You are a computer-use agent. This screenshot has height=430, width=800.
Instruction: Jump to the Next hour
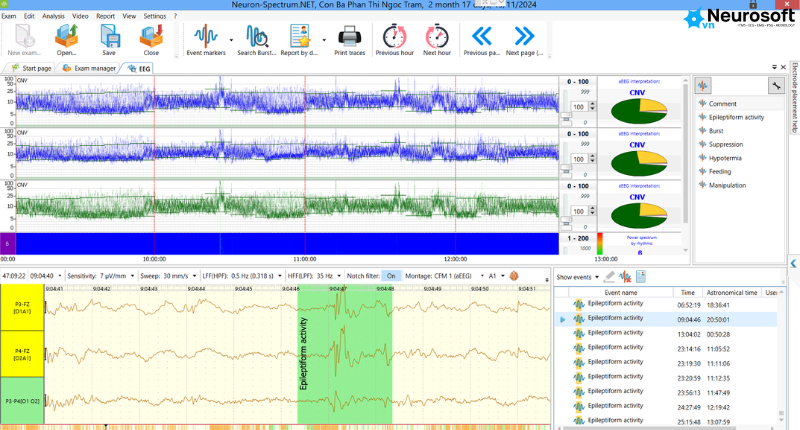click(437, 40)
